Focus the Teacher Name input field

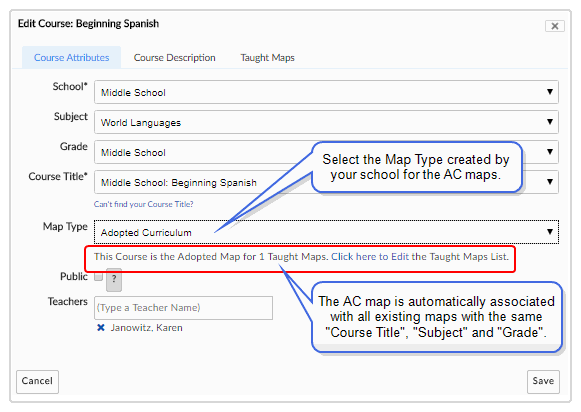[x=183, y=308]
